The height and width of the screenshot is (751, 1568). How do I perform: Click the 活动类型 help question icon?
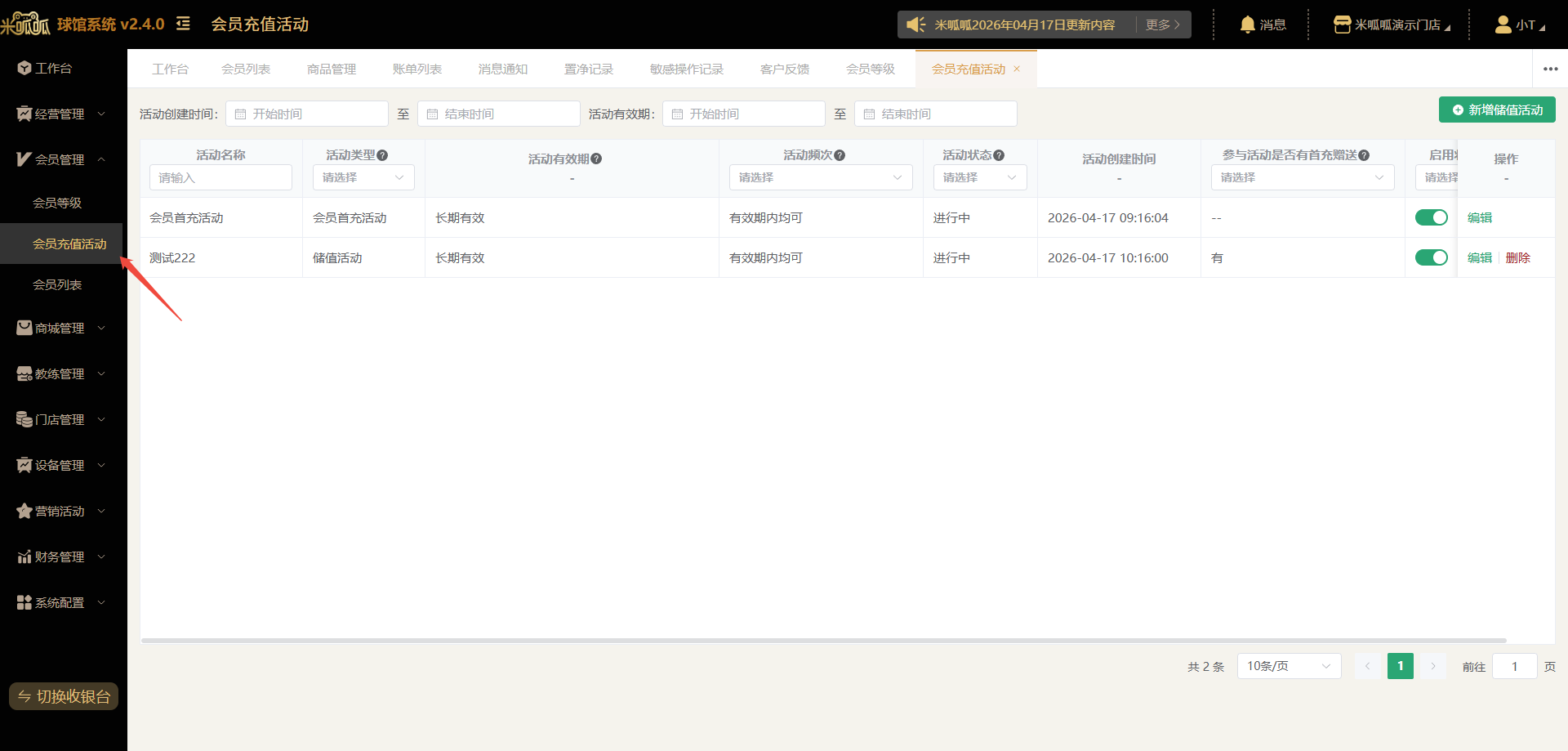point(382,155)
